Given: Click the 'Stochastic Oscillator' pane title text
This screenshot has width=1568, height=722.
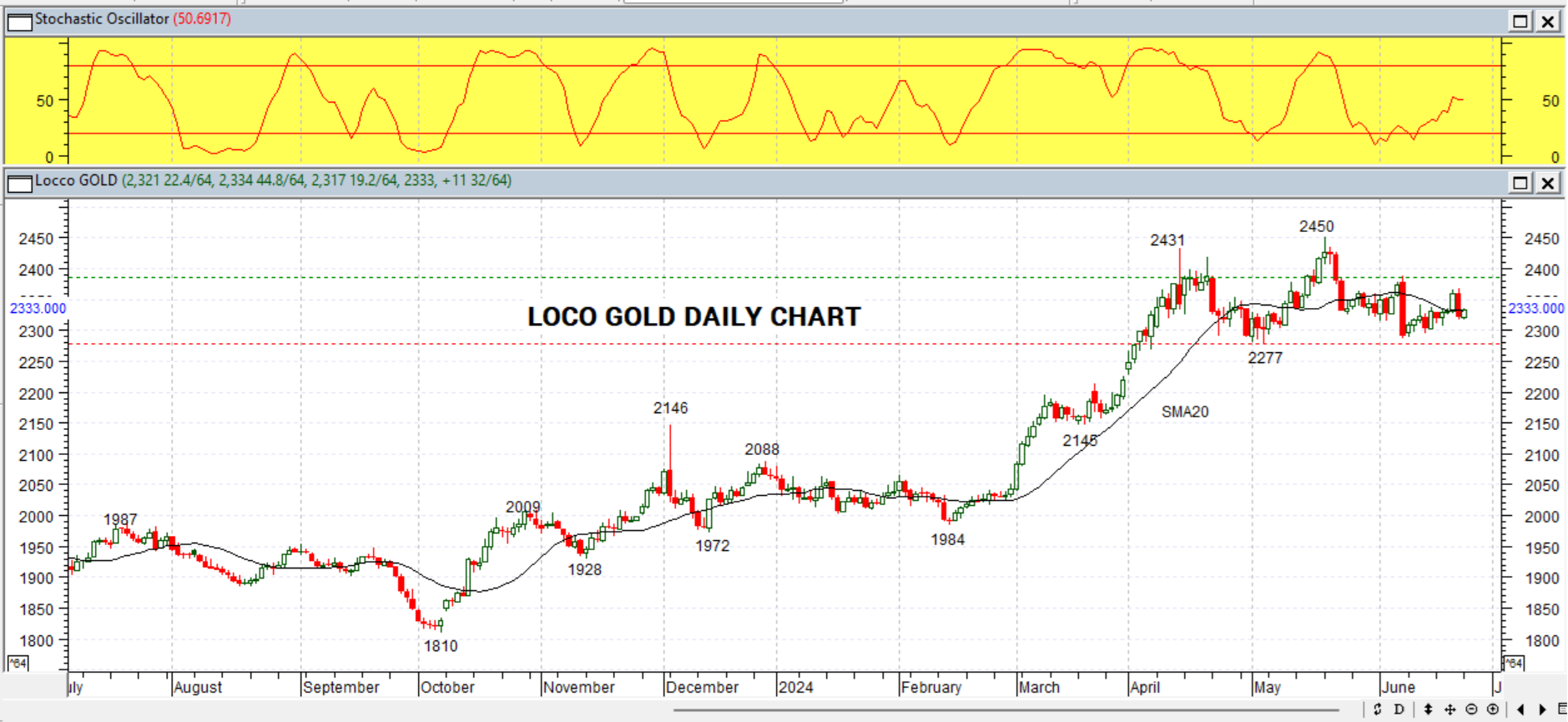Looking at the screenshot, I should (x=102, y=18).
